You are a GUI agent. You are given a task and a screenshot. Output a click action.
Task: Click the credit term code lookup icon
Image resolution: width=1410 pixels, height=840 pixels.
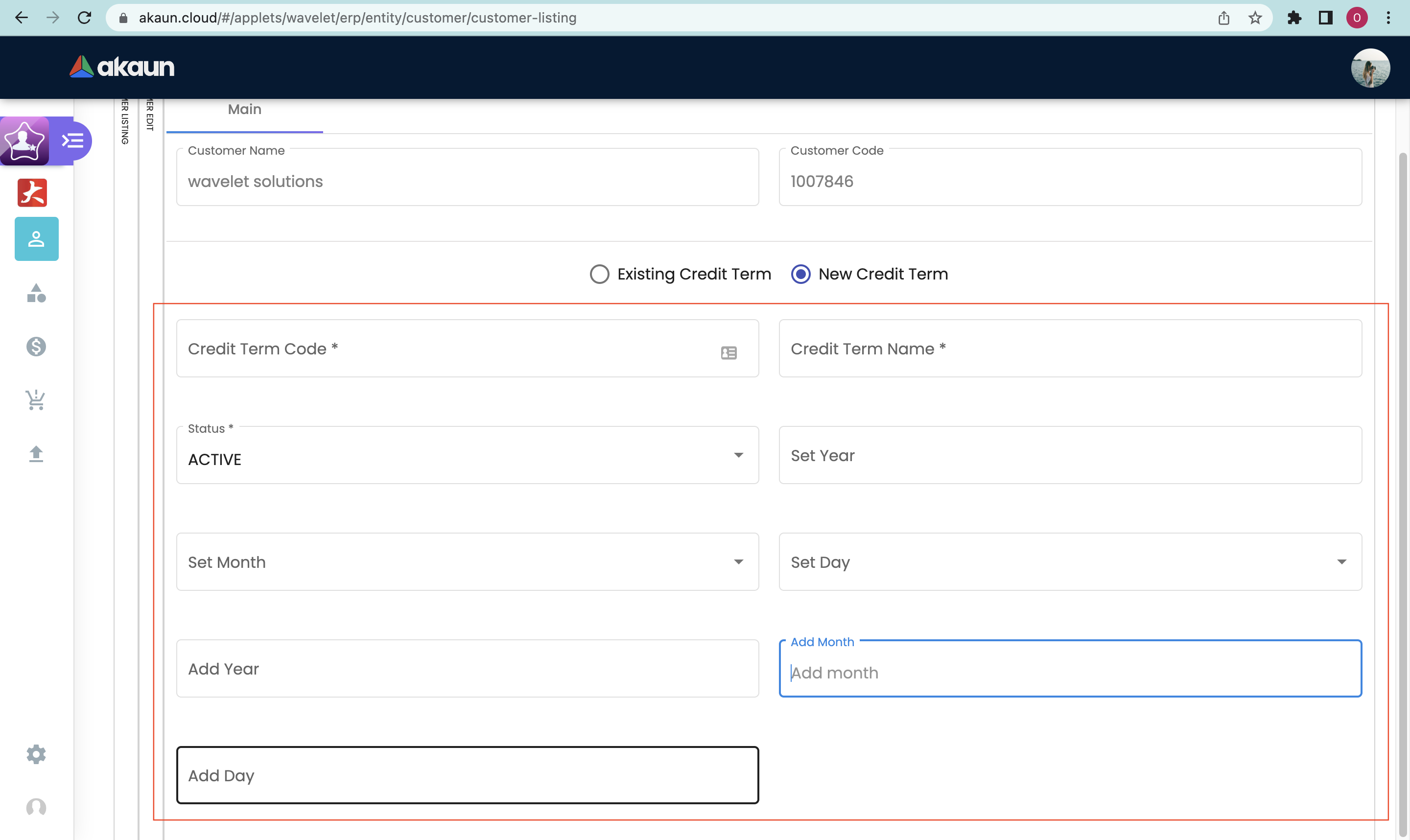pos(728,353)
